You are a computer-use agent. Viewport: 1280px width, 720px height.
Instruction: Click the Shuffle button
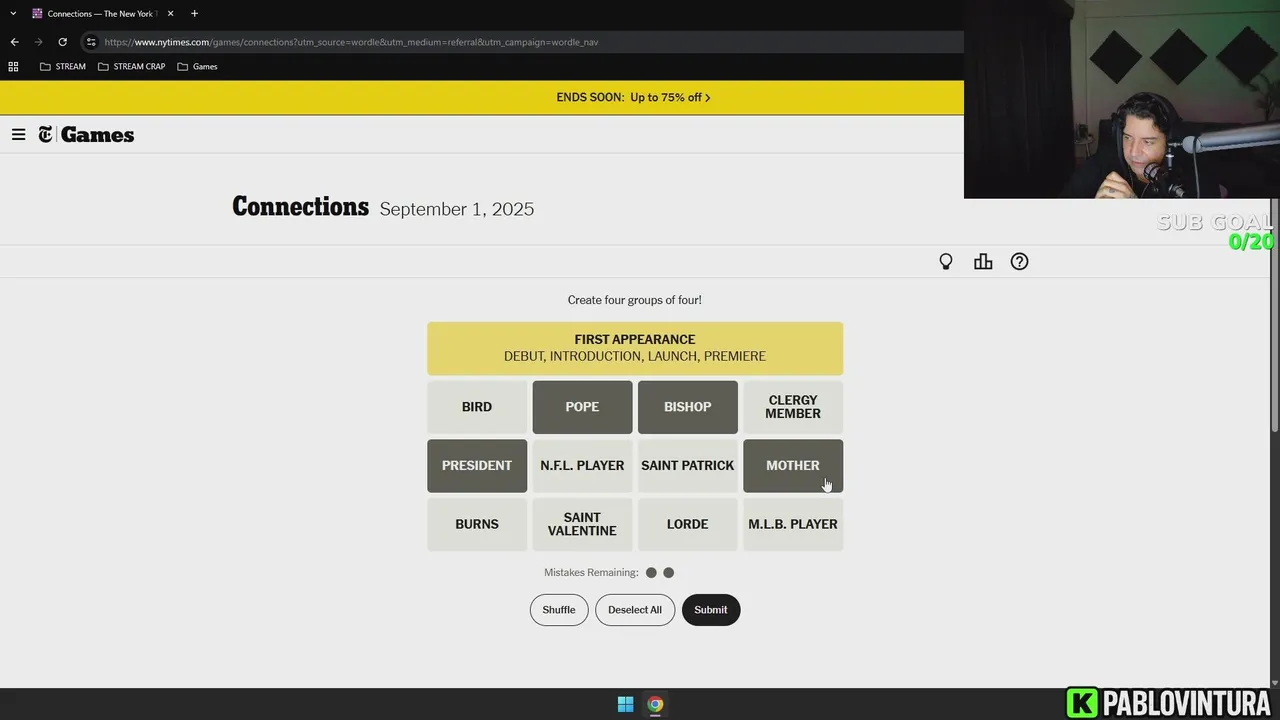pos(559,610)
